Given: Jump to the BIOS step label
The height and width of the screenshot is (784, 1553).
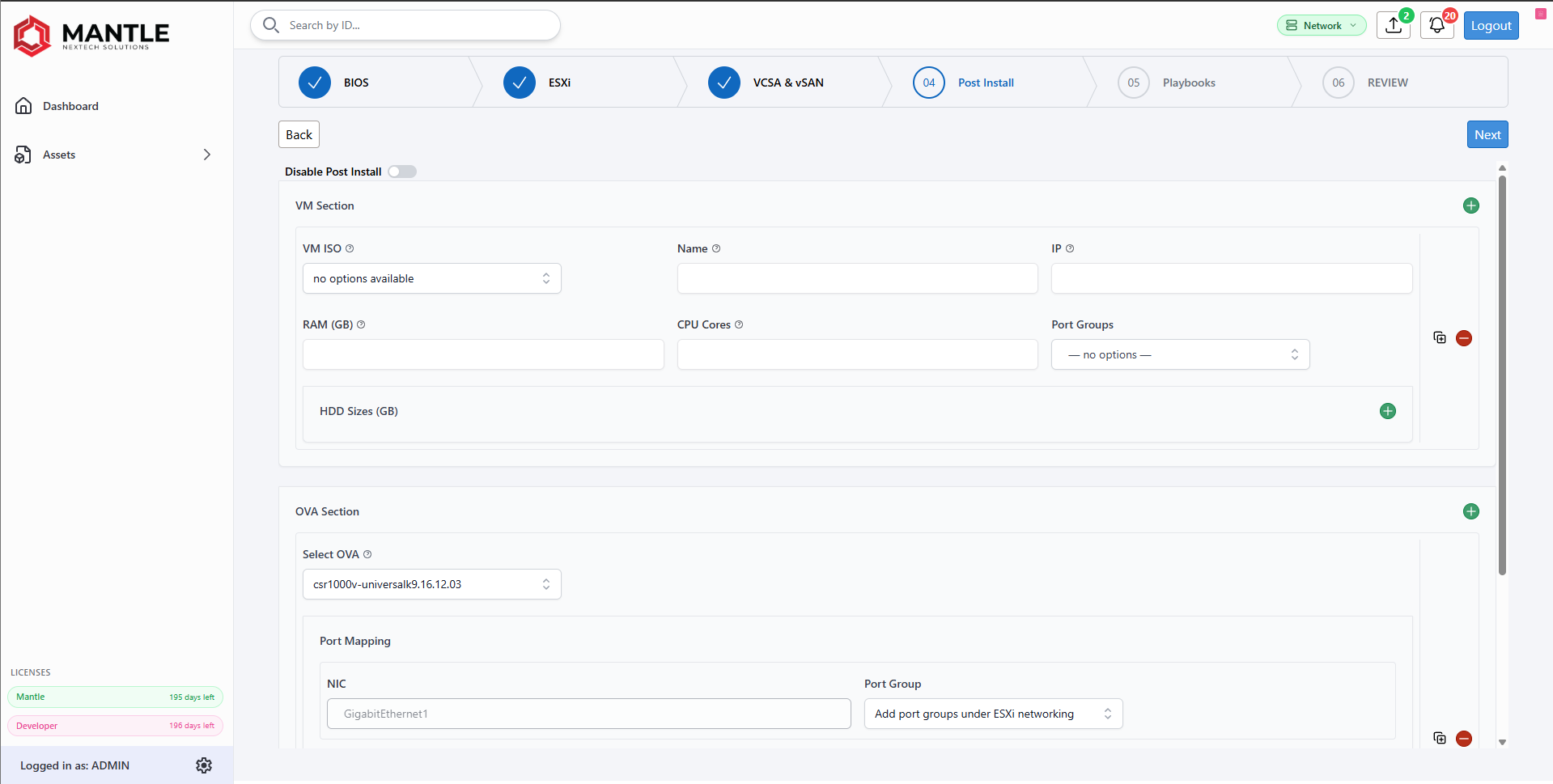Looking at the screenshot, I should coord(356,83).
